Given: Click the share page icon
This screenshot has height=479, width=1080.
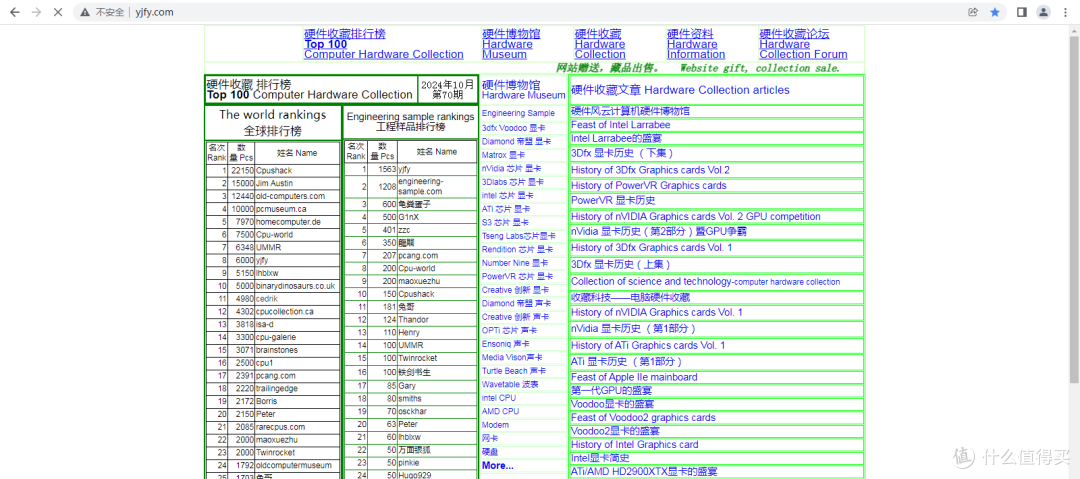Looking at the screenshot, I should (973, 12).
